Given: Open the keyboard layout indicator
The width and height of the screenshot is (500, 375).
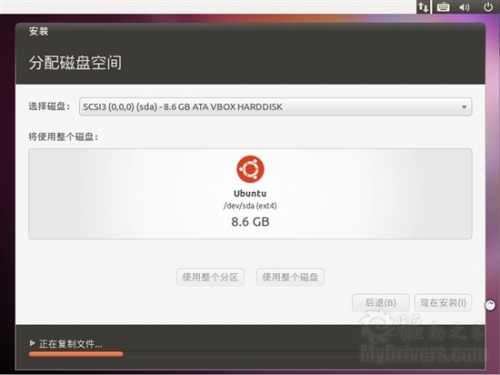Looking at the screenshot, I should [443, 7].
